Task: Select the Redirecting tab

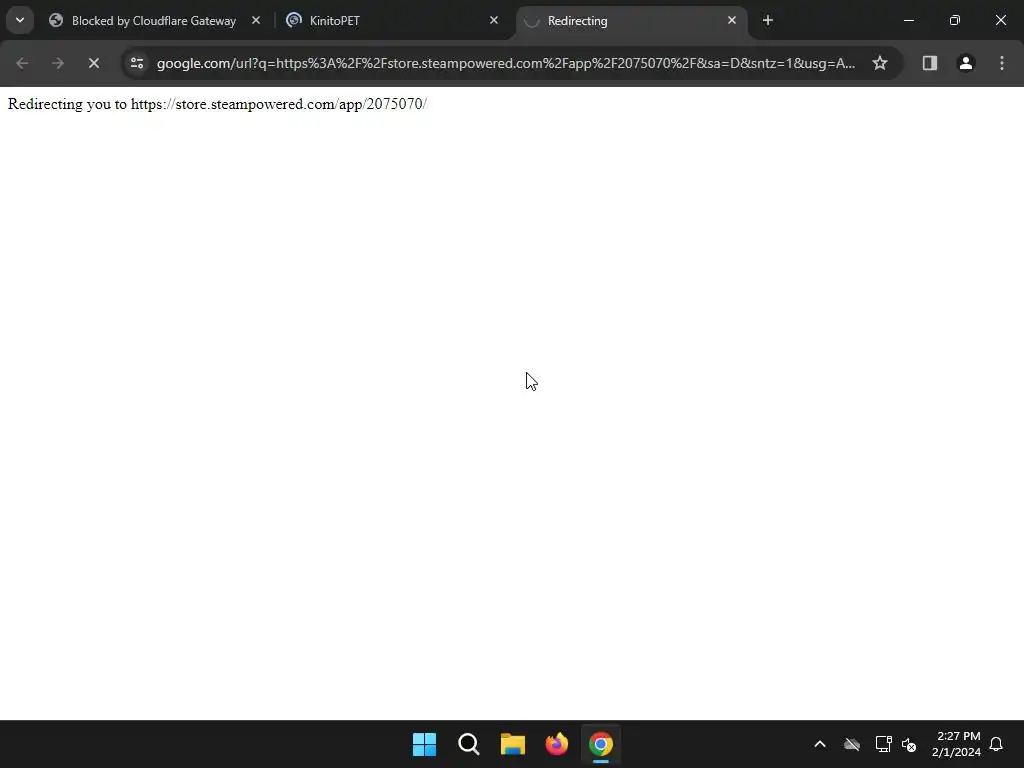Action: point(631,21)
